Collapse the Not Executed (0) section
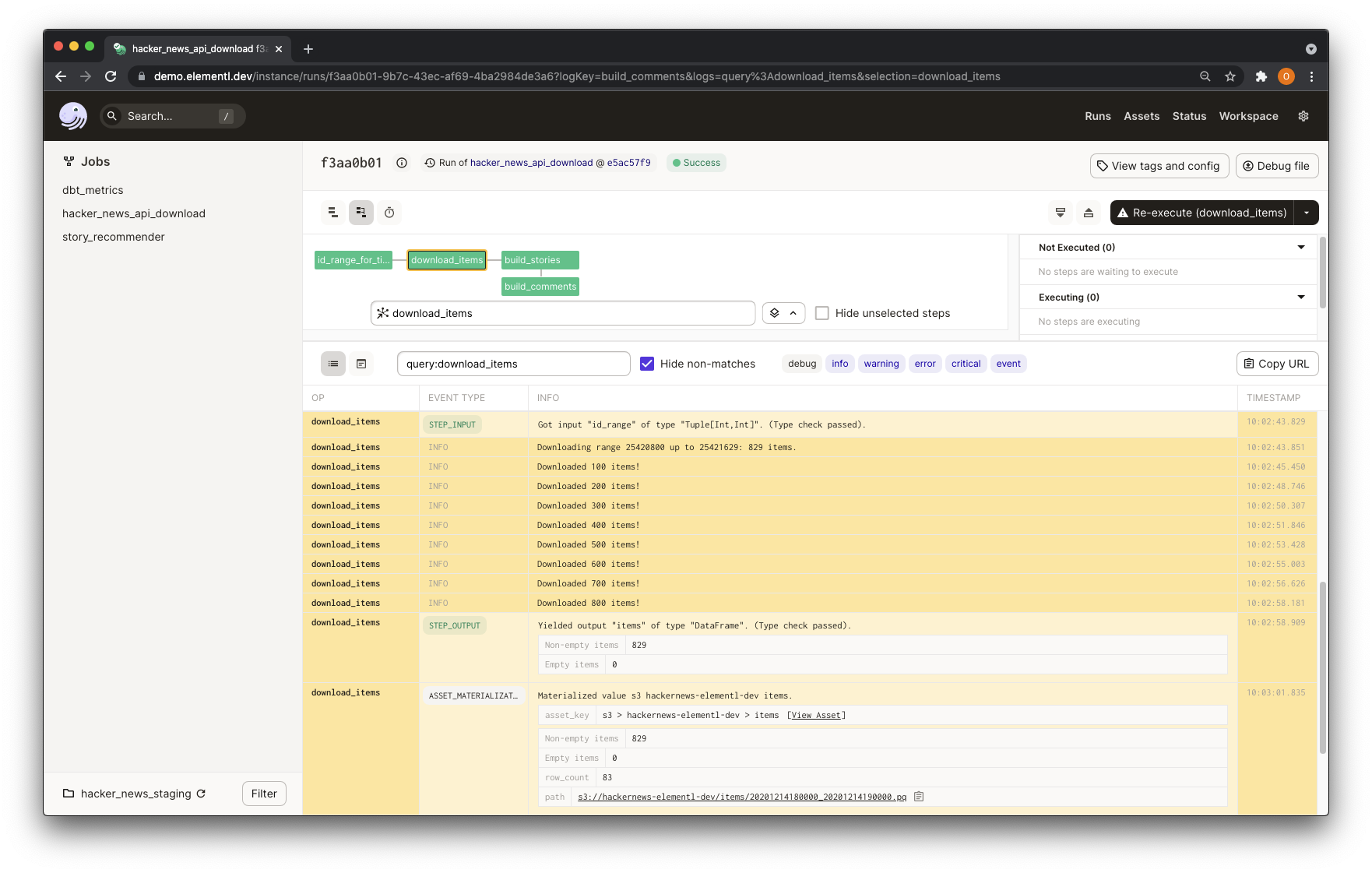This screenshot has height=873, width=1372. (1301, 248)
